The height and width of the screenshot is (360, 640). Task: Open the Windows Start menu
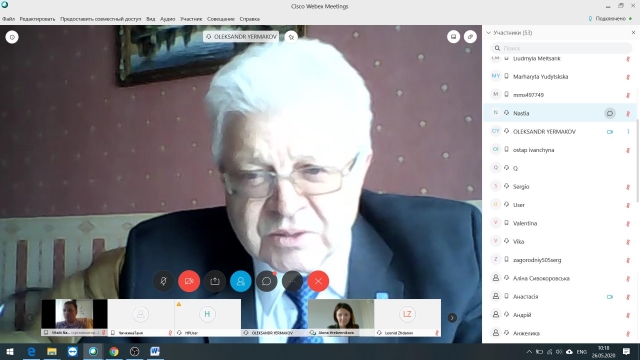(x=10, y=351)
